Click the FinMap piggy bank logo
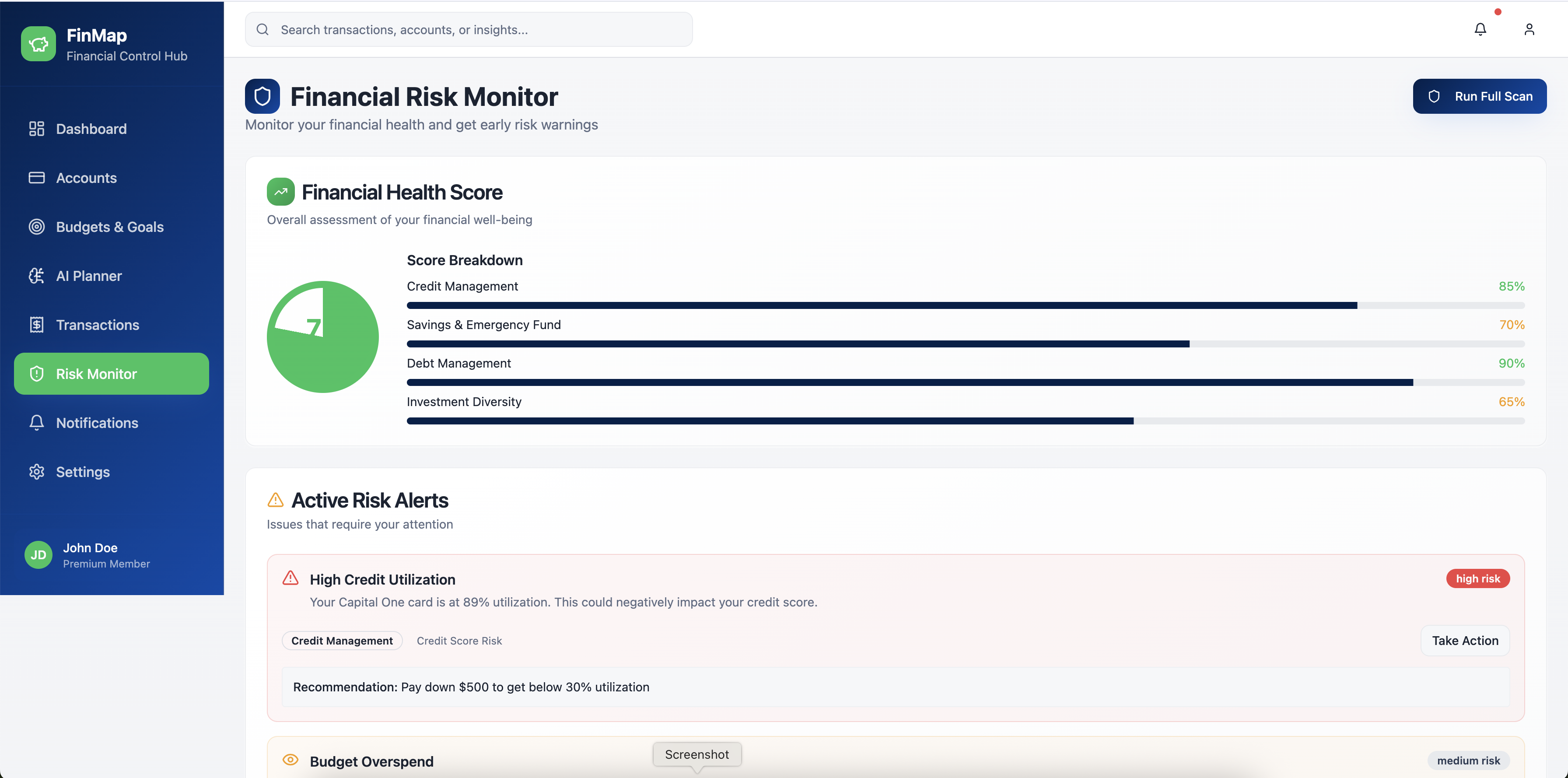 pyautogui.click(x=38, y=44)
